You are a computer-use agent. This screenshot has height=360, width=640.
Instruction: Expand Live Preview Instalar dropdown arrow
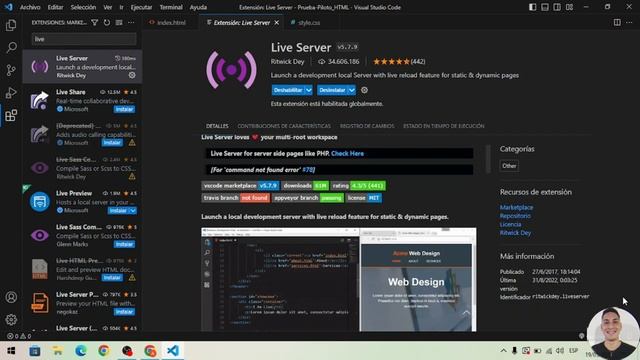(133, 211)
